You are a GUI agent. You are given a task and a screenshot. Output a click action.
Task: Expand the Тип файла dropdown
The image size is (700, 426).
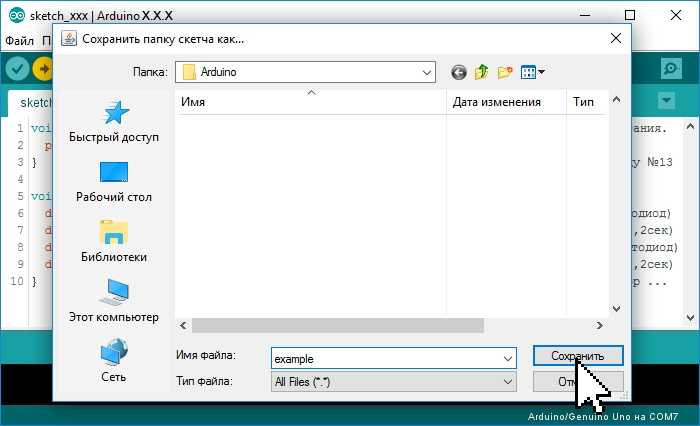[393, 382]
